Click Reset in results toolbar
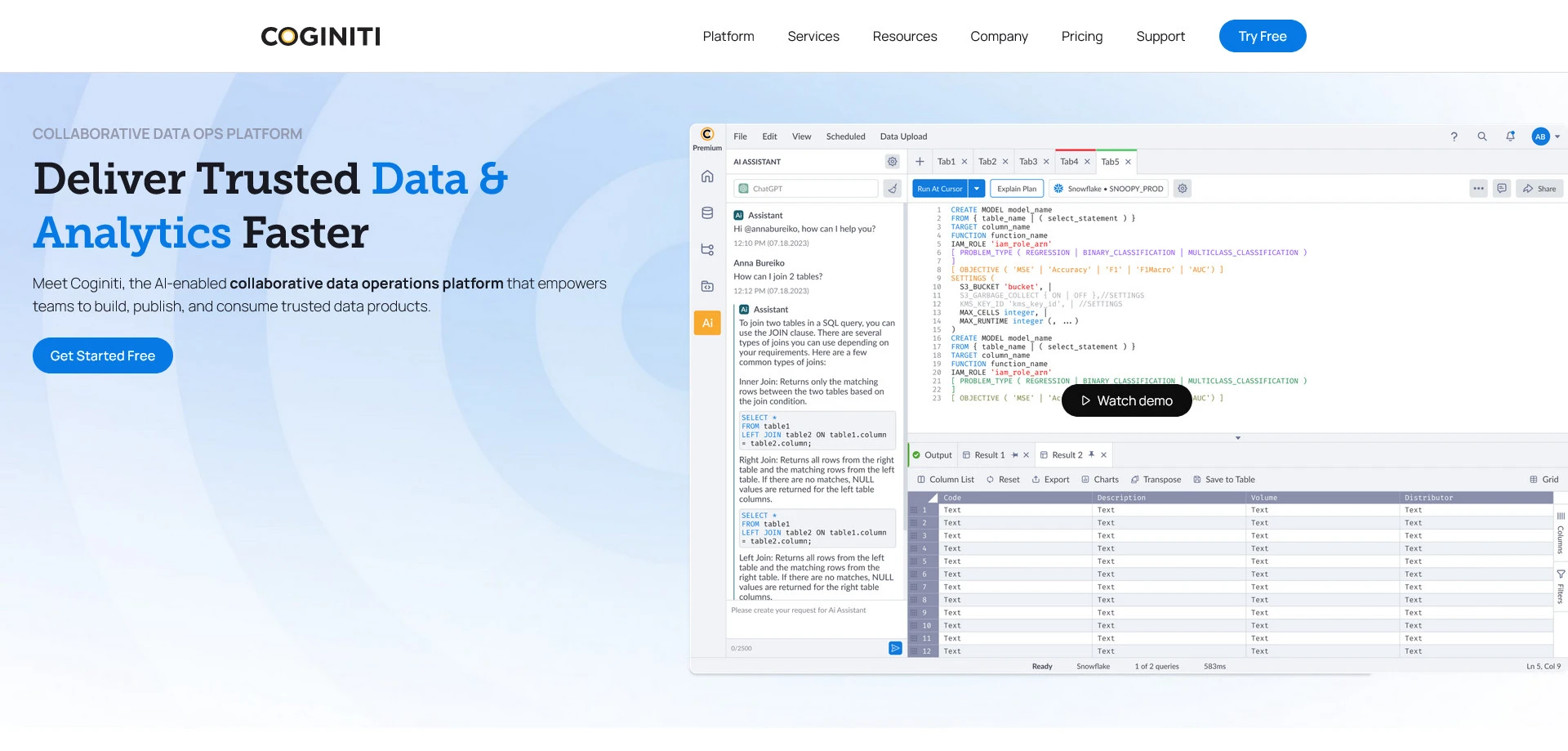 (1003, 480)
